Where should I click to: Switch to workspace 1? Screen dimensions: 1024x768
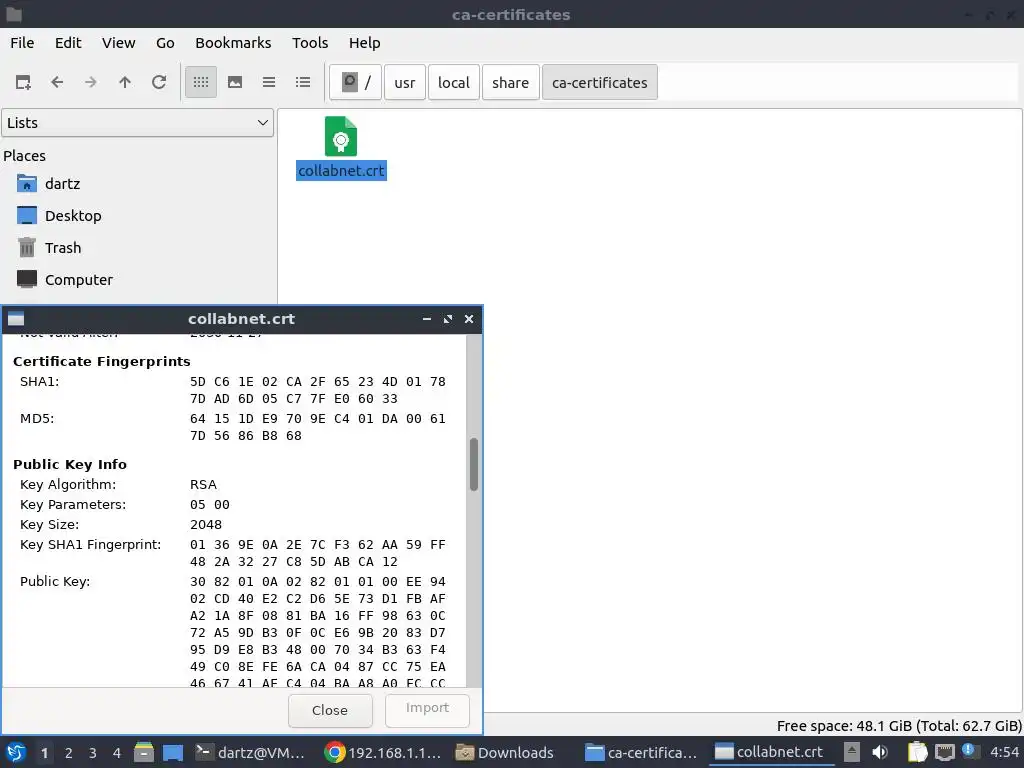point(44,753)
